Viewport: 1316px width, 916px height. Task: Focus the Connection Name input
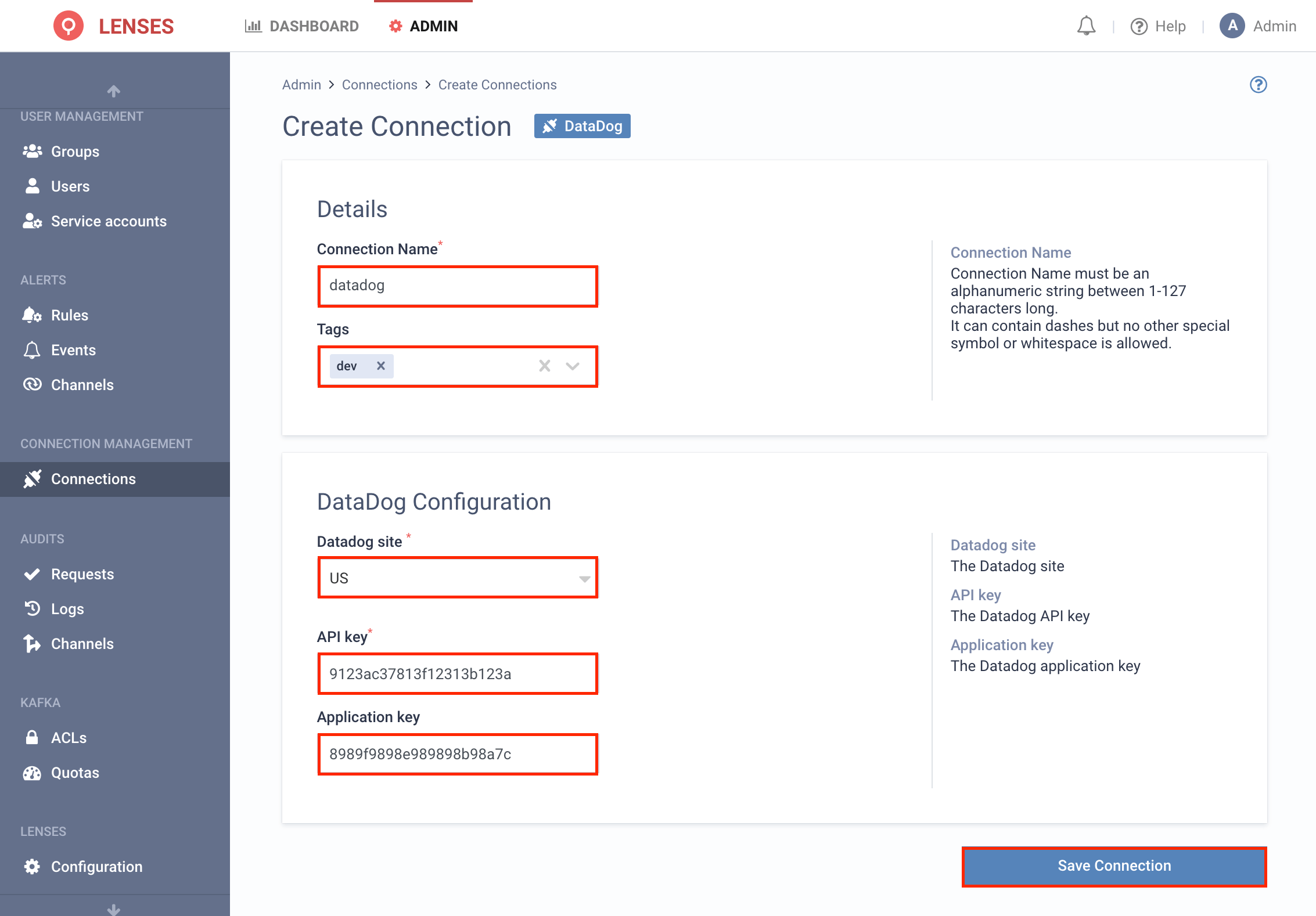(458, 286)
